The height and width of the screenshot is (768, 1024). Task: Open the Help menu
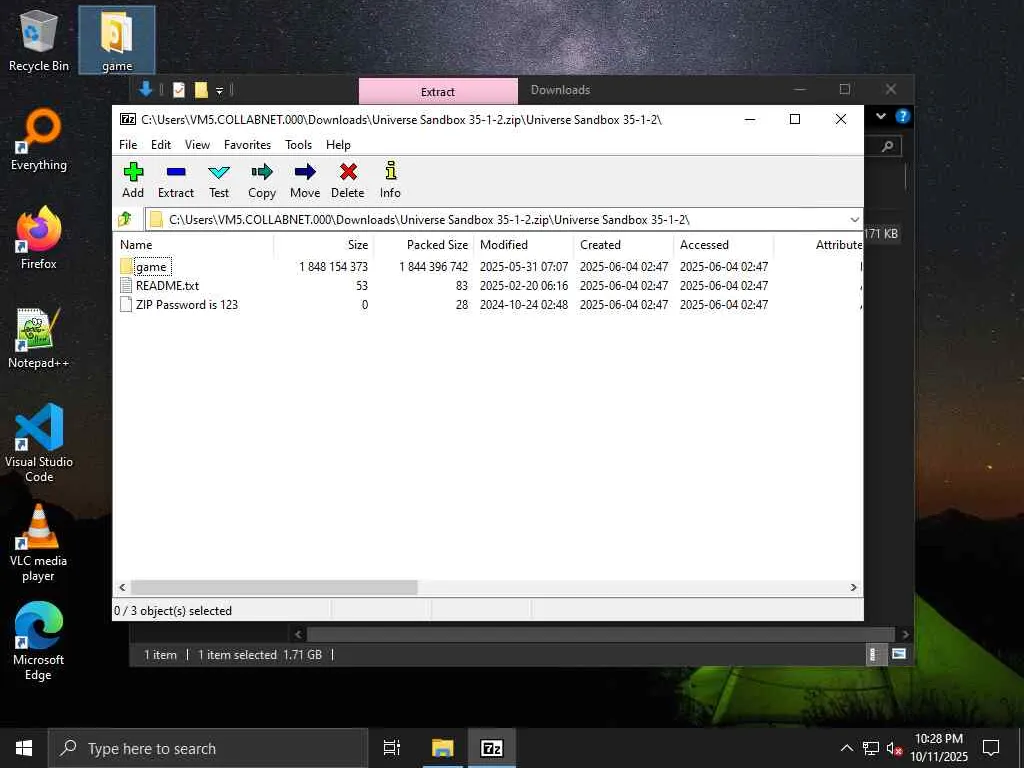[x=338, y=144]
